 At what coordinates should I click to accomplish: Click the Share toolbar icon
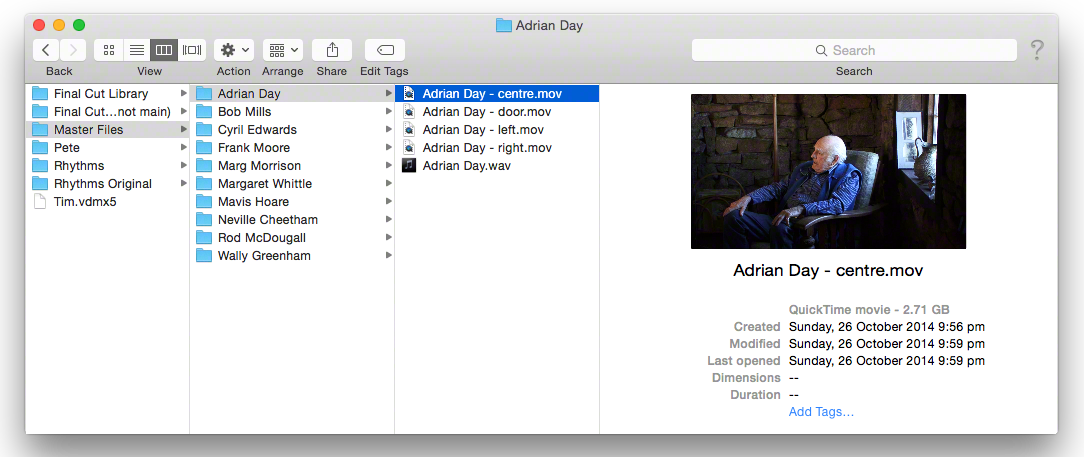(x=332, y=50)
